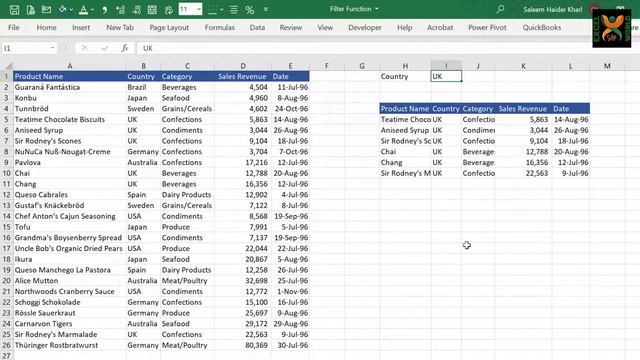640x360 pixels.
Task: Select column A header
Action: [x=70, y=66]
